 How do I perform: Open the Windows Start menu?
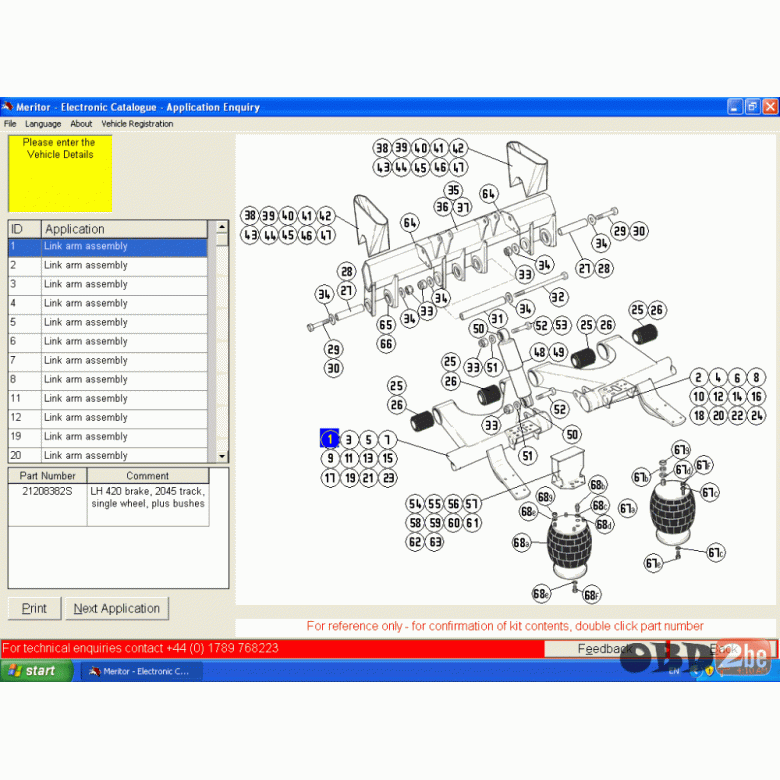click(36, 671)
